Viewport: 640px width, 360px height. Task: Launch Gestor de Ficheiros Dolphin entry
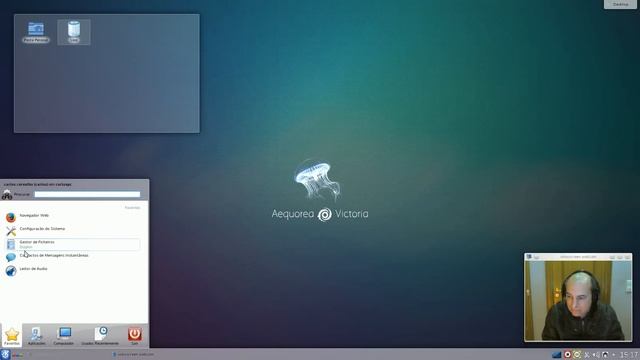click(x=73, y=244)
